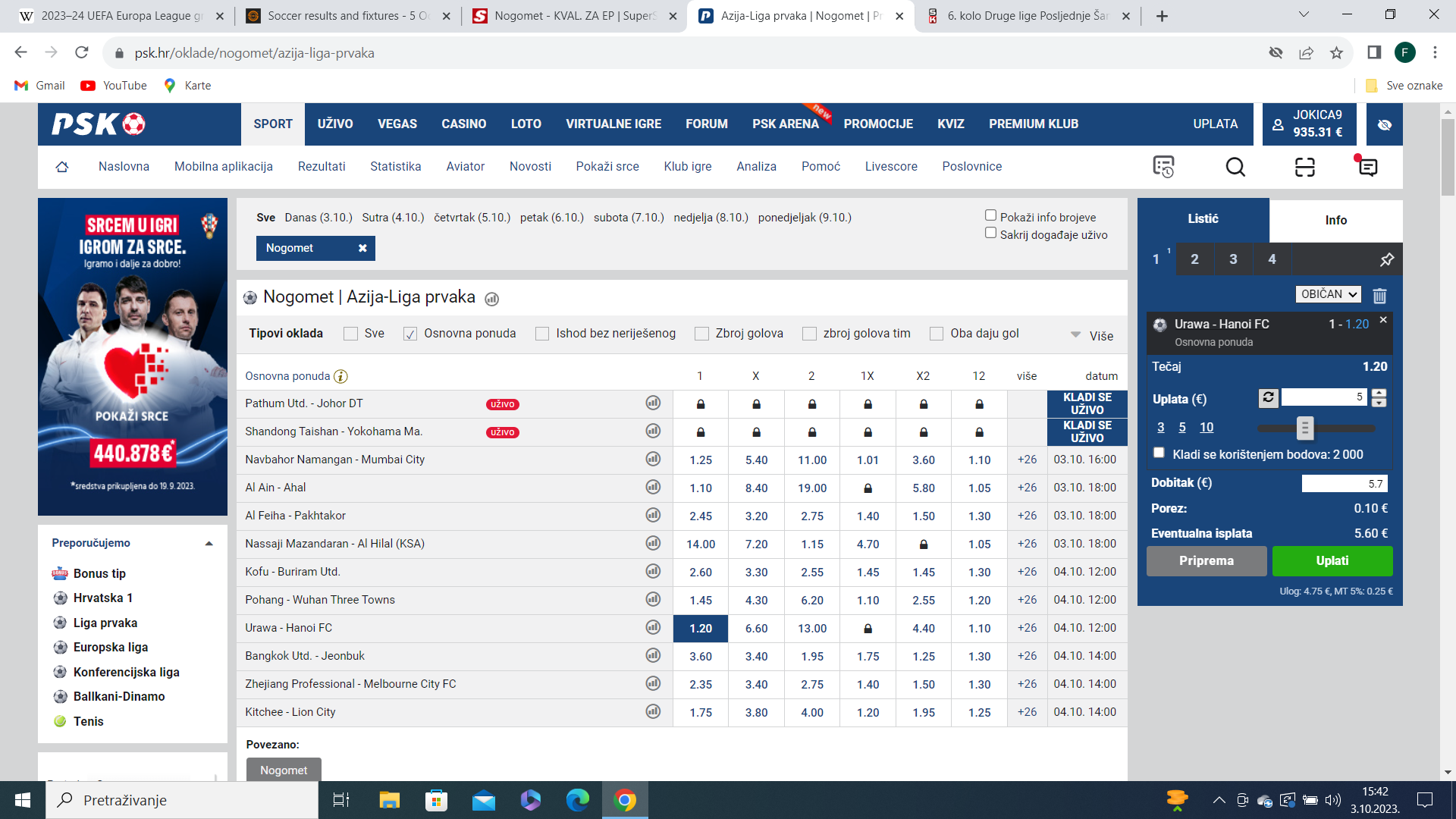Go to home page icon
The image size is (1456, 819).
click(x=62, y=167)
